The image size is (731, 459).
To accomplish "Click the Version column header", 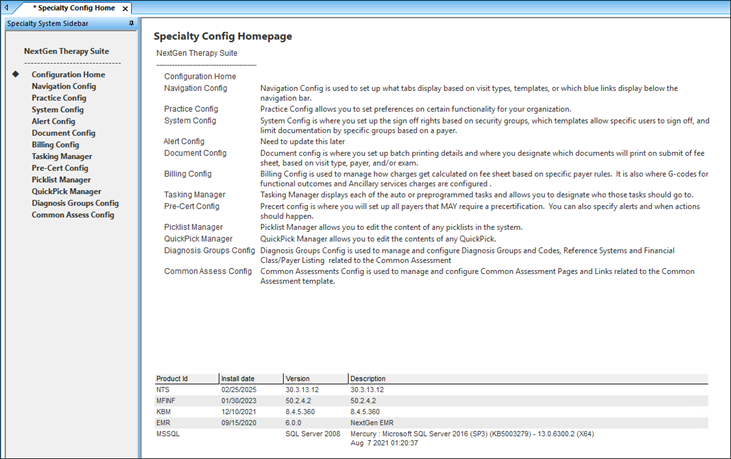I will pyautogui.click(x=316, y=378).
